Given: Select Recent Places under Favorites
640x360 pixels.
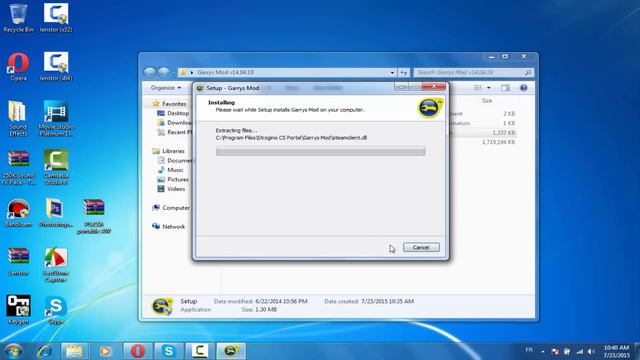Looking at the screenshot, I should [175, 132].
